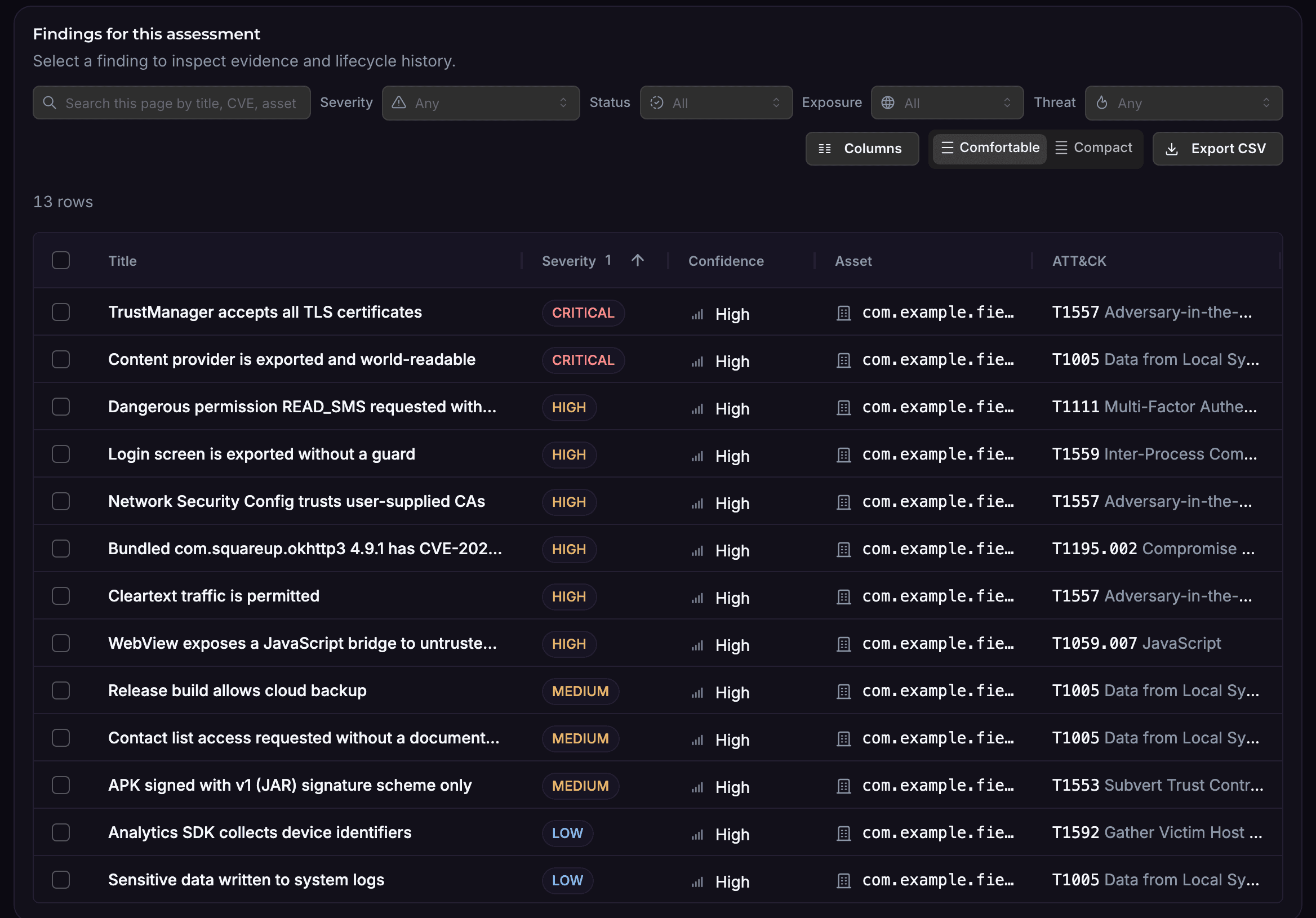This screenshot has height=918, width=1316.
Task: Click the LOW badge for Analytics SDK row
Action: click(x=567, y=832)
